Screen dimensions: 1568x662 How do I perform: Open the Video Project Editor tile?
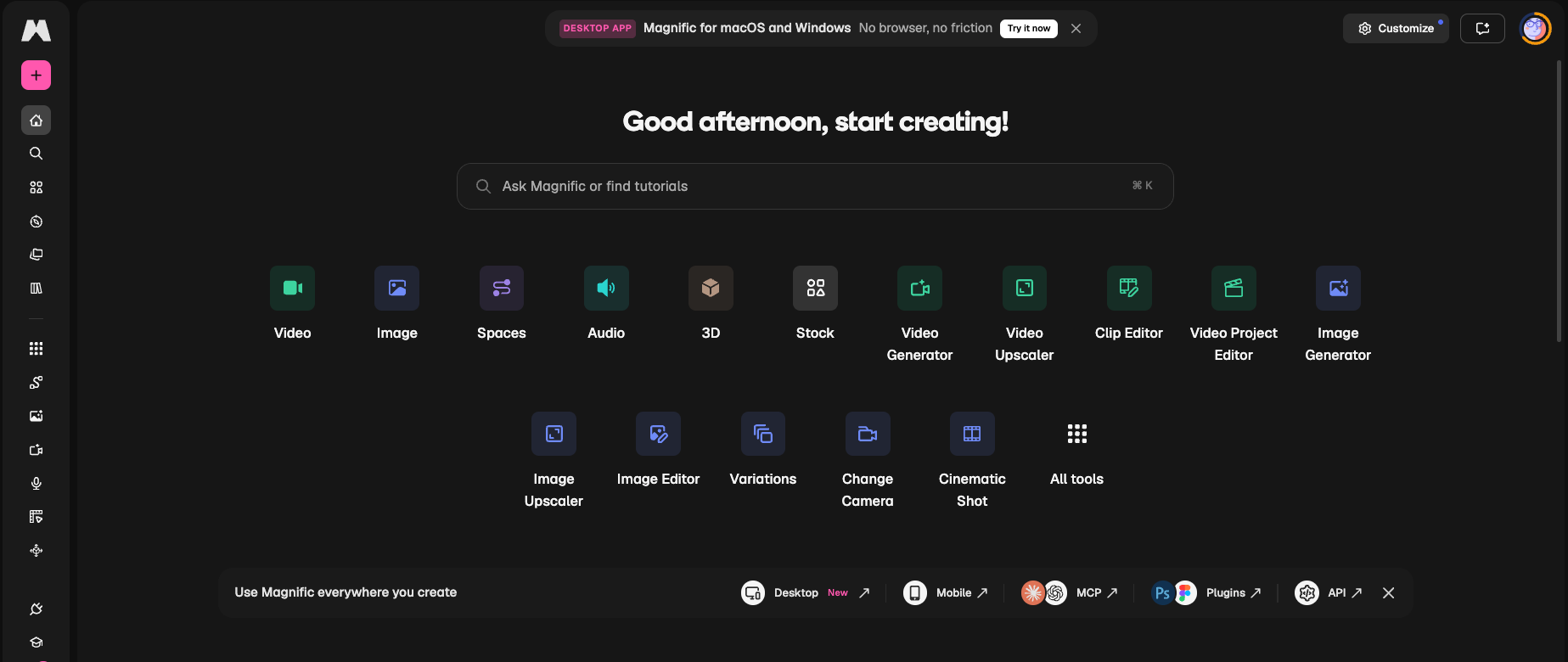point(1234,315)
